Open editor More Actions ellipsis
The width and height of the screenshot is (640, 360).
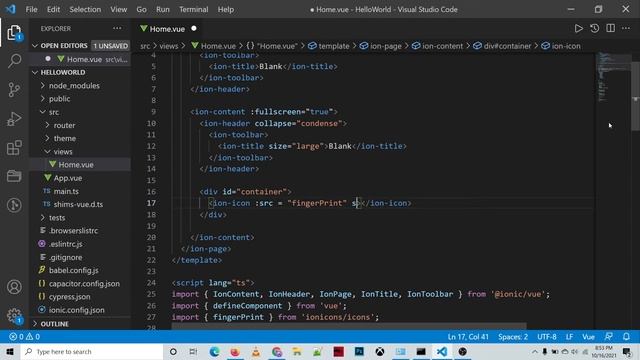point(626,28)
